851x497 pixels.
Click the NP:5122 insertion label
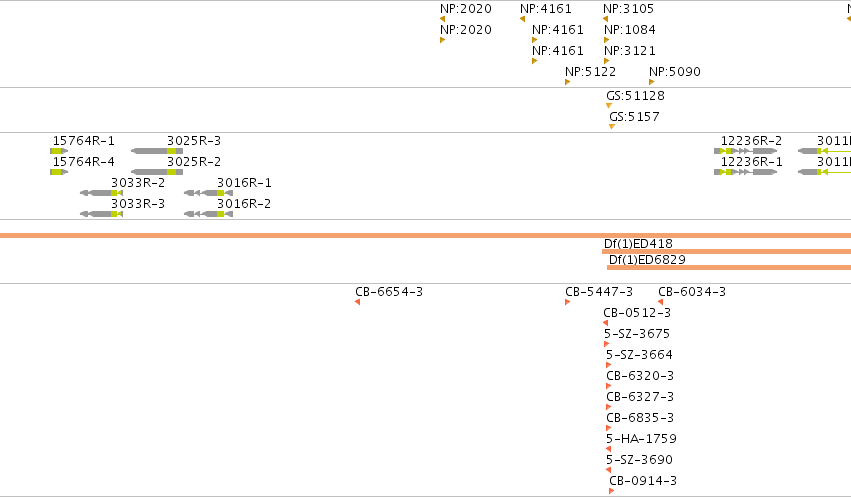click(590, 72)
